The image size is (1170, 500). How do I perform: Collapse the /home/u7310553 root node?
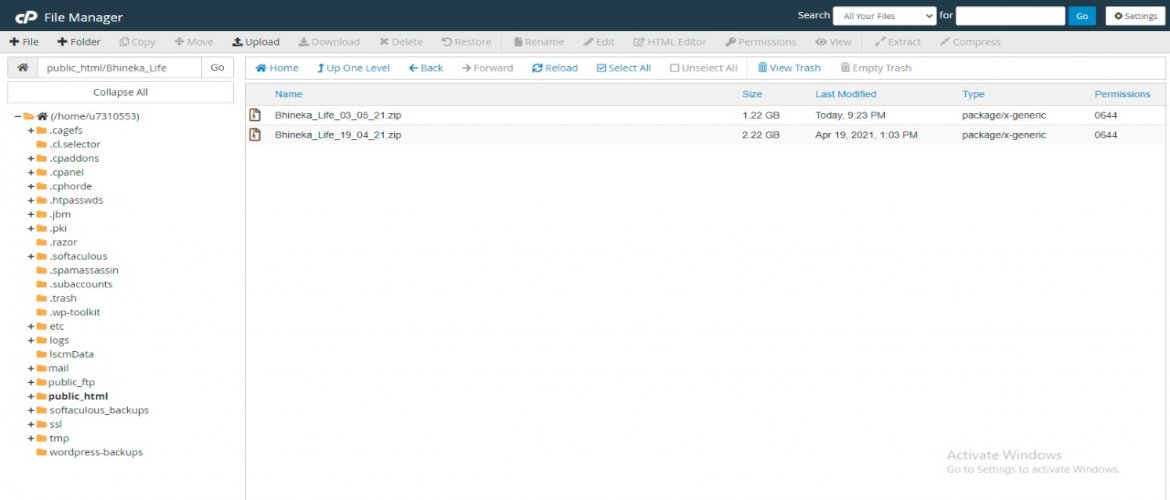pyautogui.click(x=18, y=116)
